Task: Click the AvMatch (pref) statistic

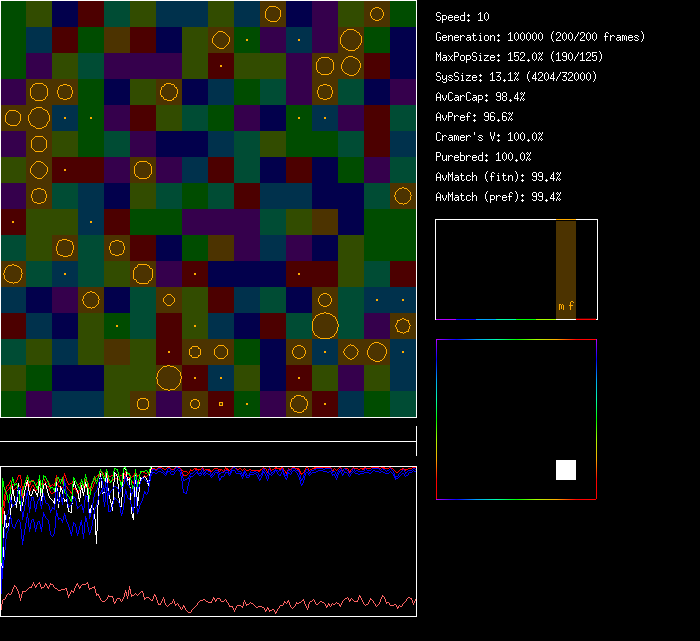Action: coord(499,197)
